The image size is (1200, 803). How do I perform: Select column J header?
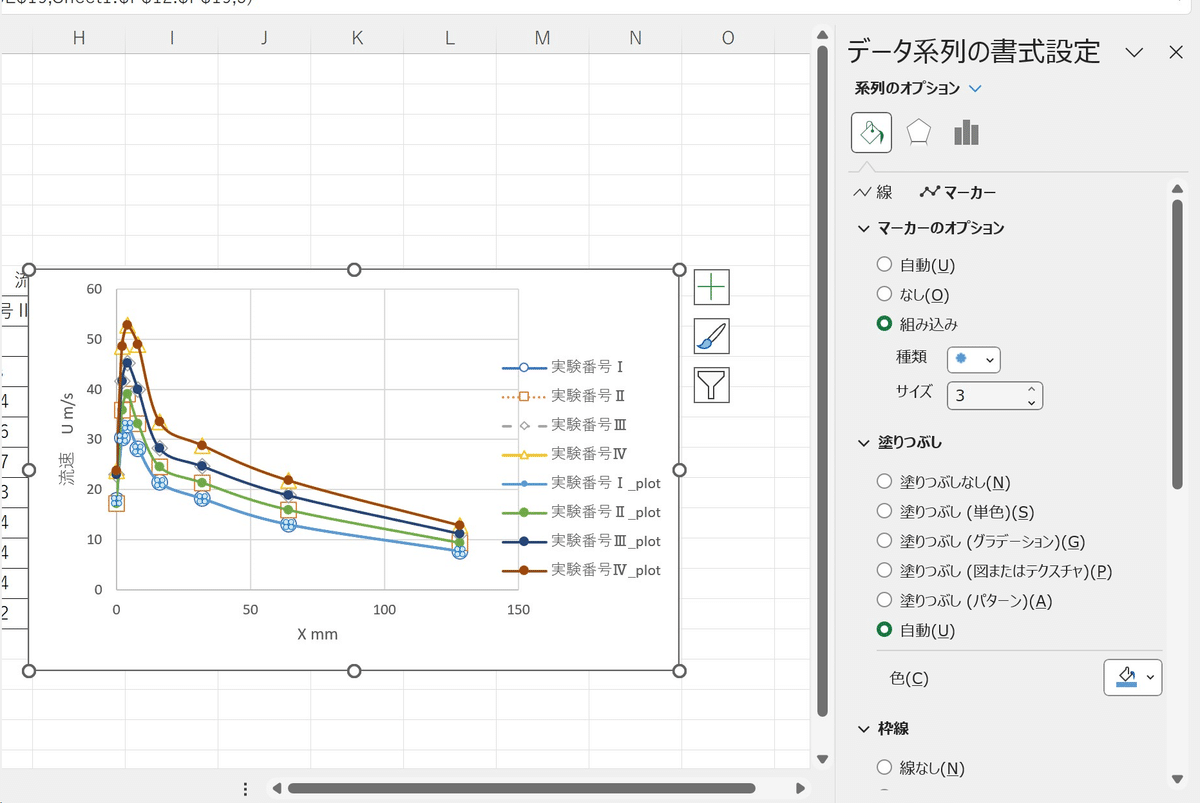tap(264, 38)
